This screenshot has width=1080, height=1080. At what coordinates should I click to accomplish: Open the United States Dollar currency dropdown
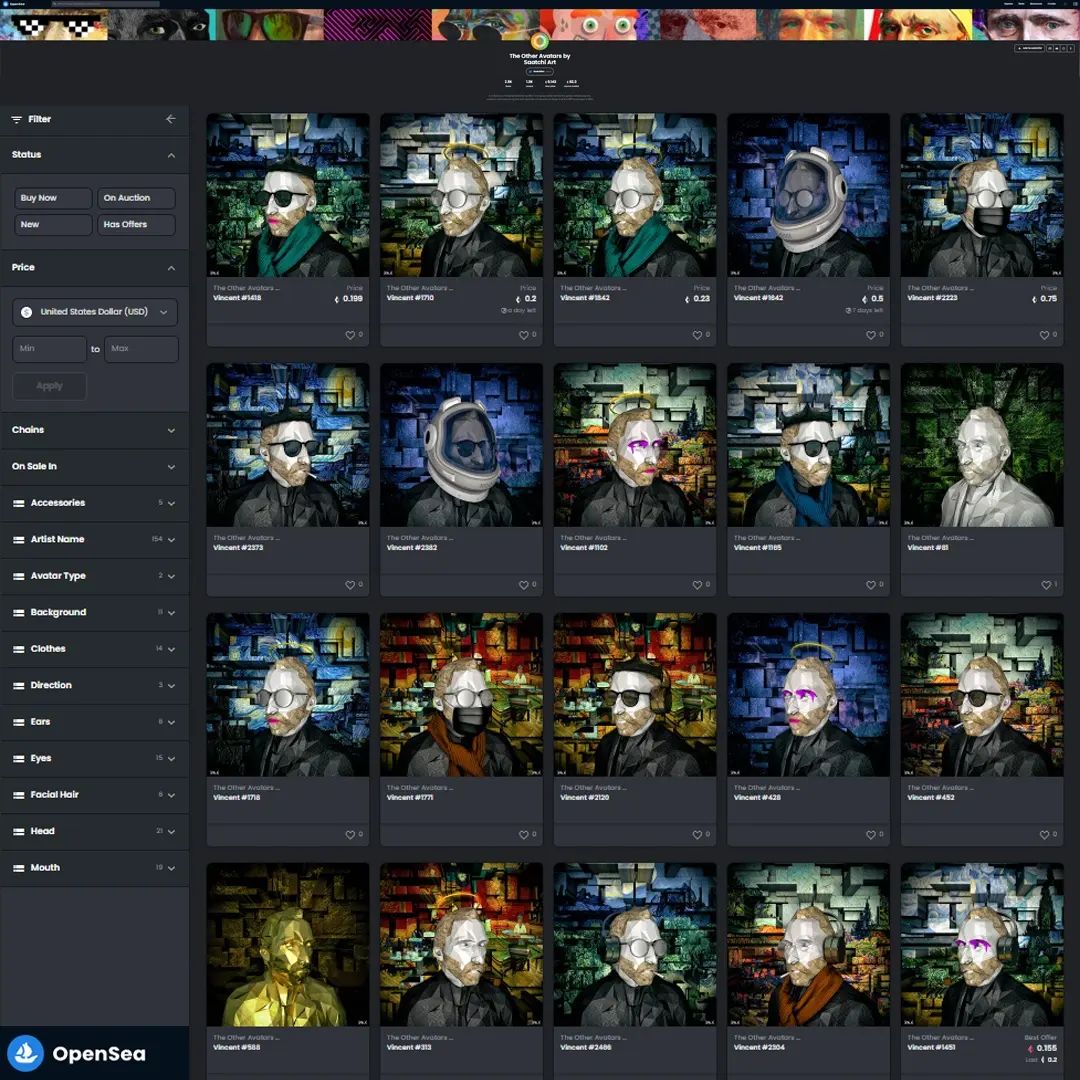(x=95, y=312)
